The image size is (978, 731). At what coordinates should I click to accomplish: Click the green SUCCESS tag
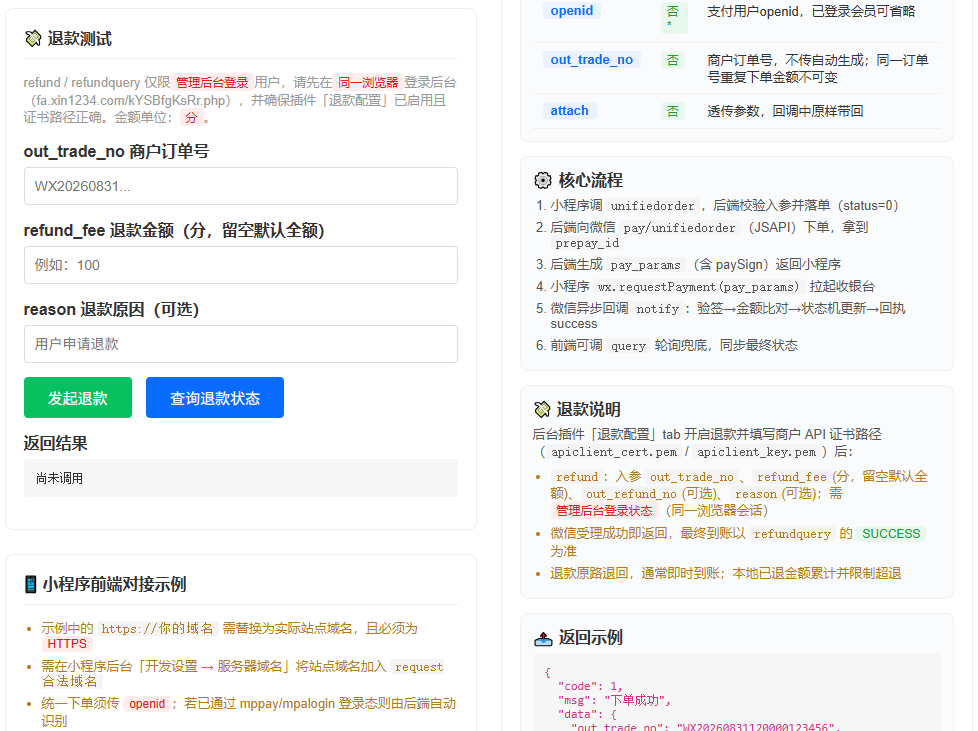[x=891, y=534]
